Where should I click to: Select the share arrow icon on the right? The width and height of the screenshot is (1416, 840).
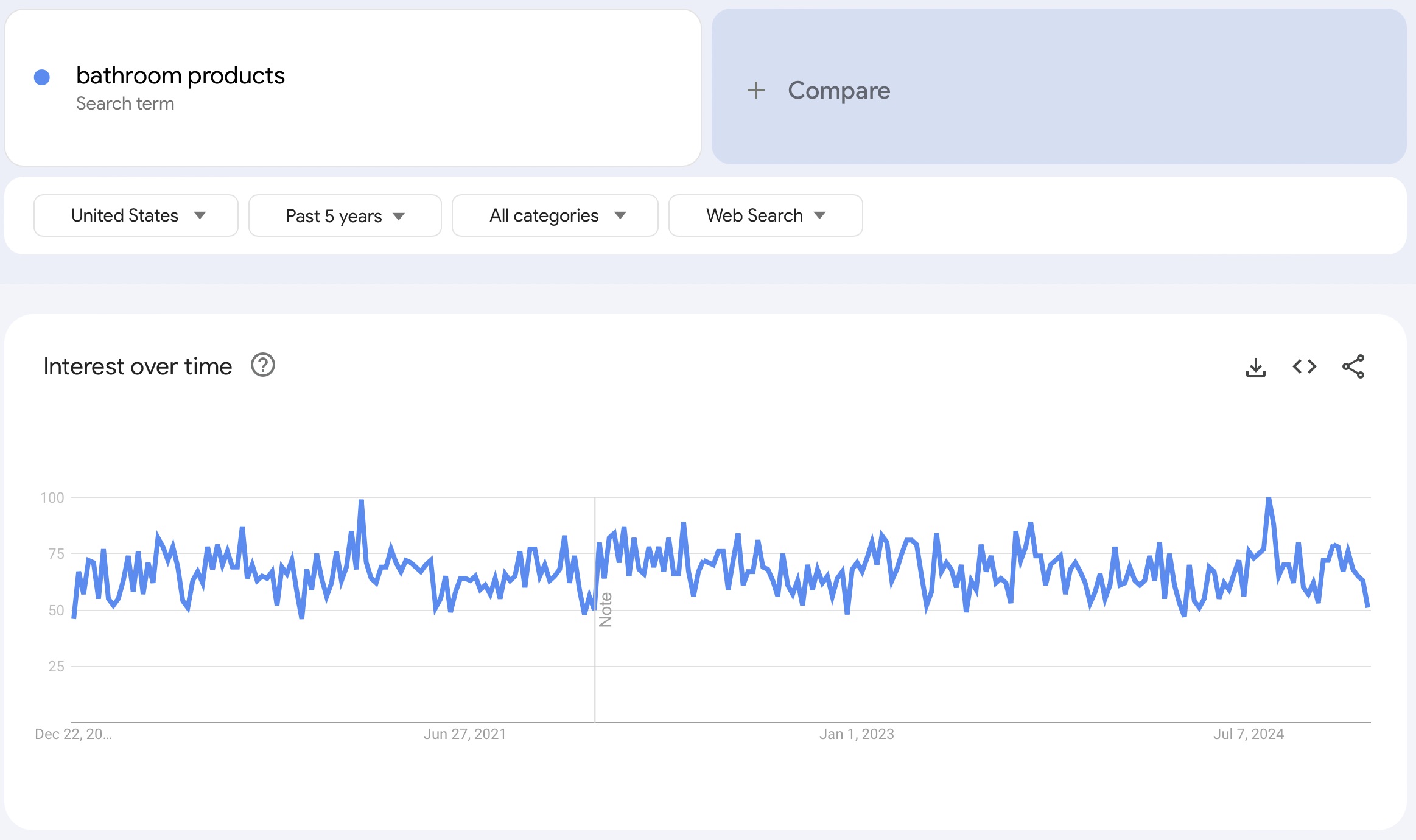pyautogui.click(x=1353, y=366)
